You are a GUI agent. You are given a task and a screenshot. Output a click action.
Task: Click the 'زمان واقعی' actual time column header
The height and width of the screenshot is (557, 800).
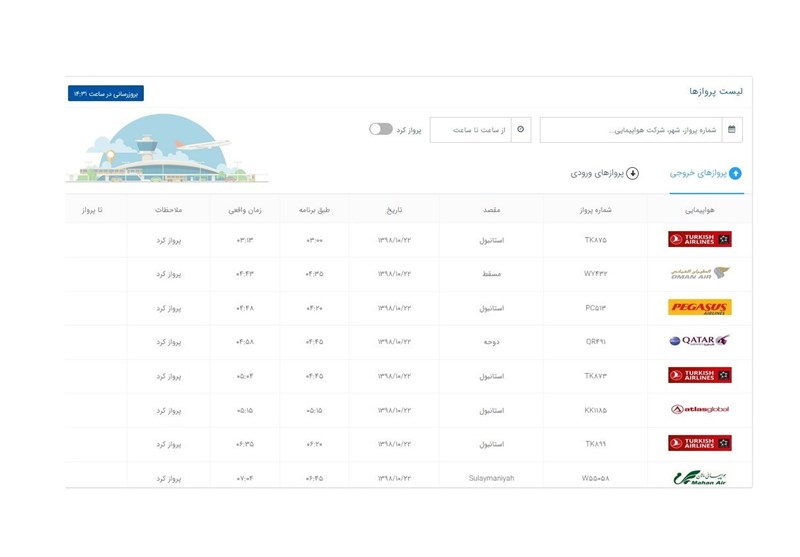[x=244, y=210]
